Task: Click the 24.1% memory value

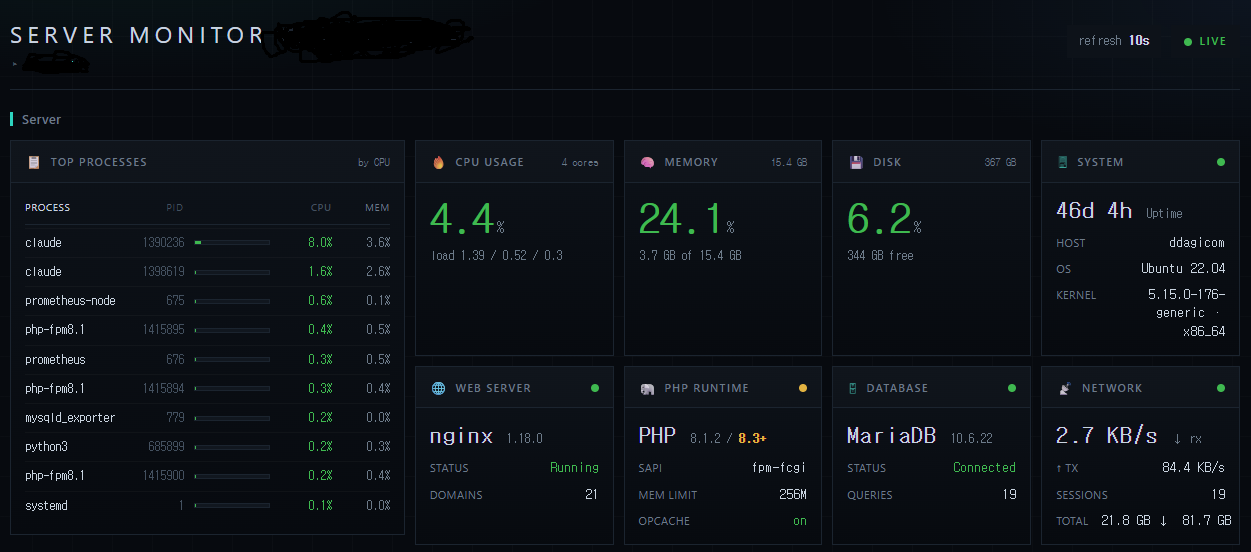Action: click(x=687, y=220)
